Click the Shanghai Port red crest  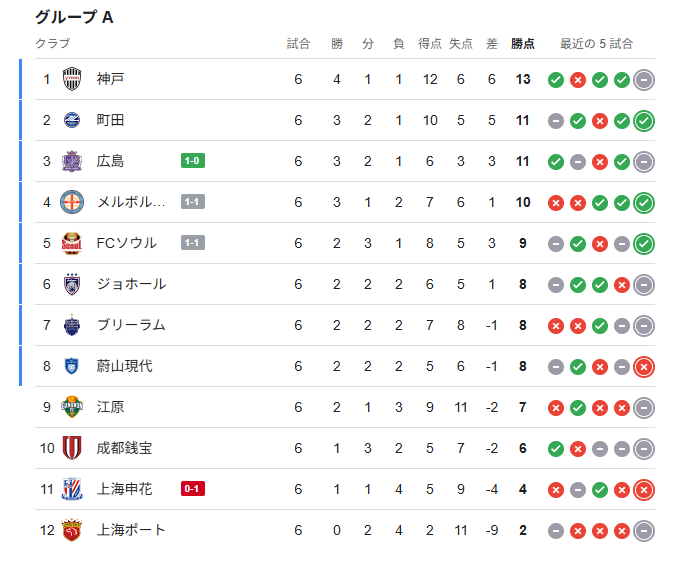tap(73, 530)
